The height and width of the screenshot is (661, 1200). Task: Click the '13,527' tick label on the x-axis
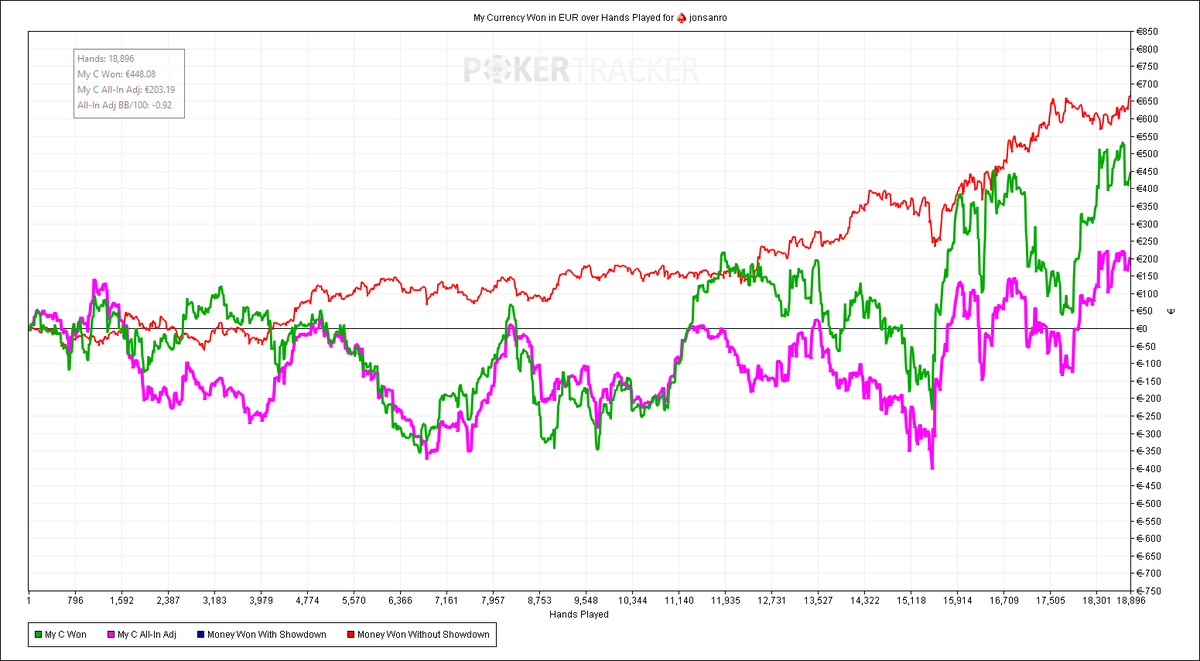[x=818, y=601]
